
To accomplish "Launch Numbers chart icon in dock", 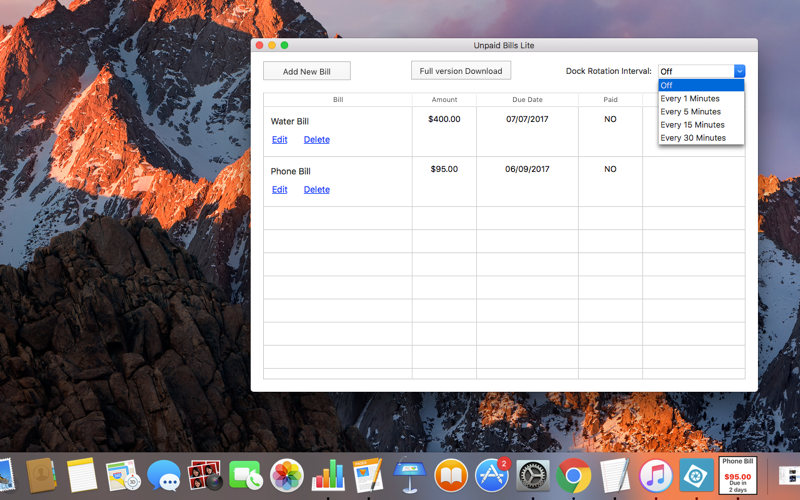I will tap(328, 475).
